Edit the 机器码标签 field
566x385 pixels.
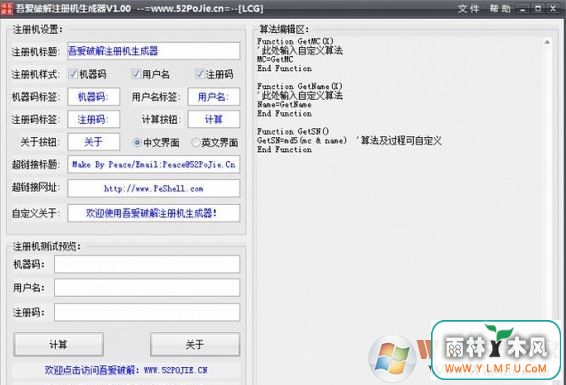click(93, 97)
